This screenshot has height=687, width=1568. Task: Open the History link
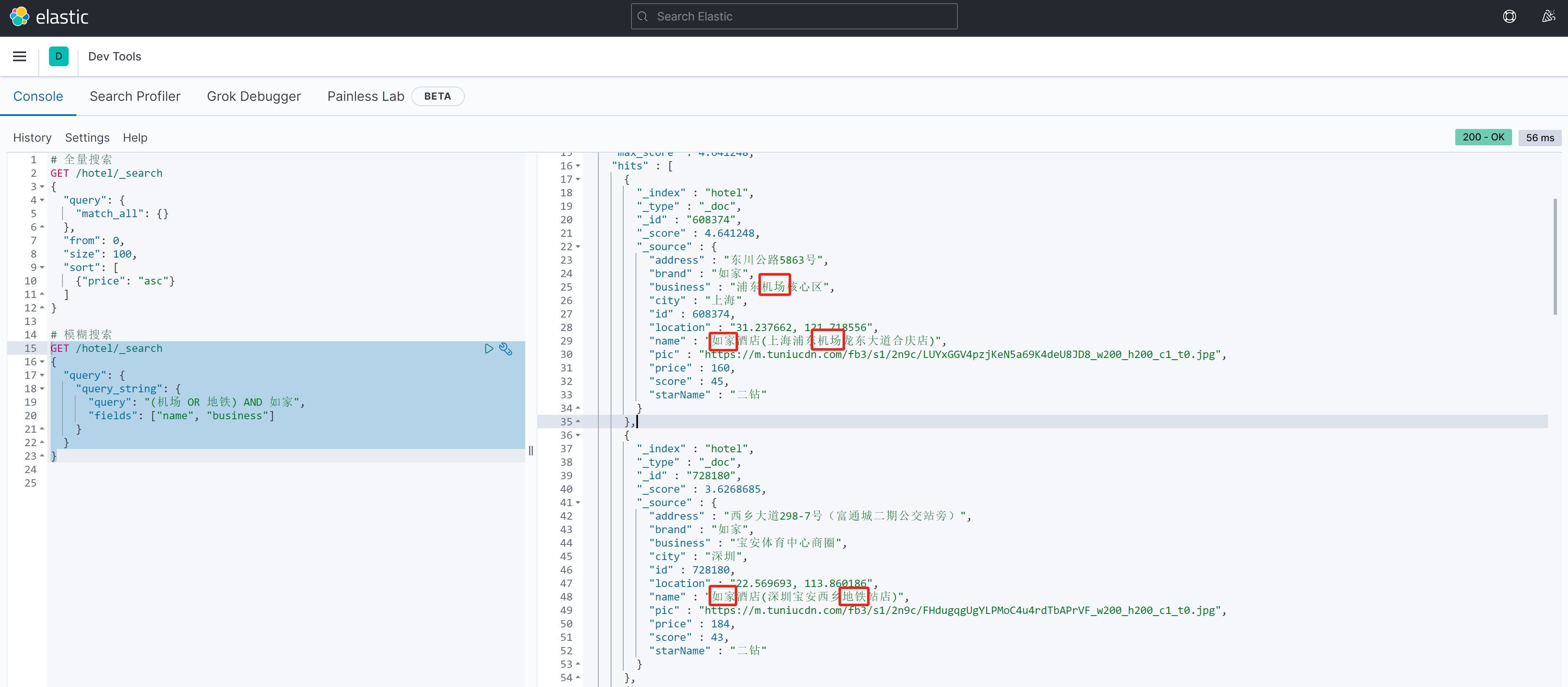[x=32, y=138]
